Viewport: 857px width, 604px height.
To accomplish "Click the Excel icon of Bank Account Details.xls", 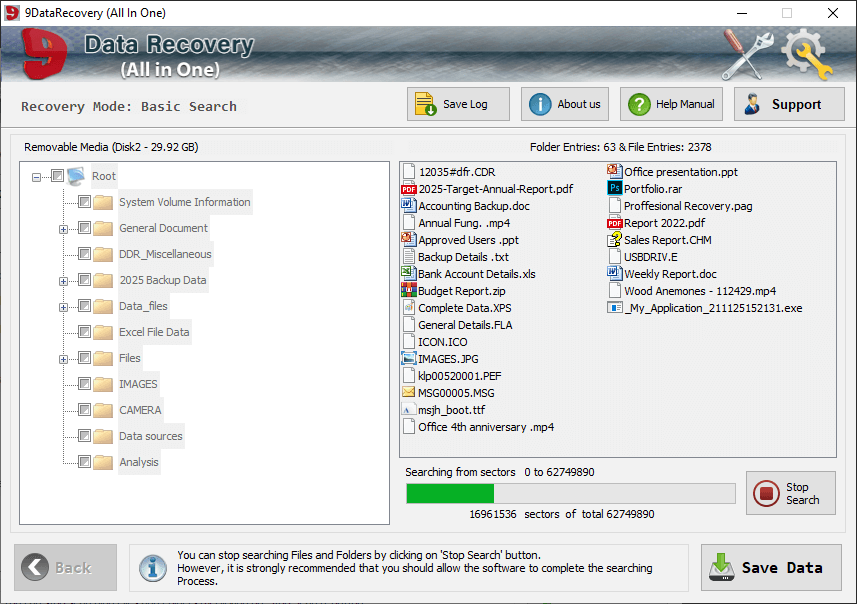I will tap(408, 273).
